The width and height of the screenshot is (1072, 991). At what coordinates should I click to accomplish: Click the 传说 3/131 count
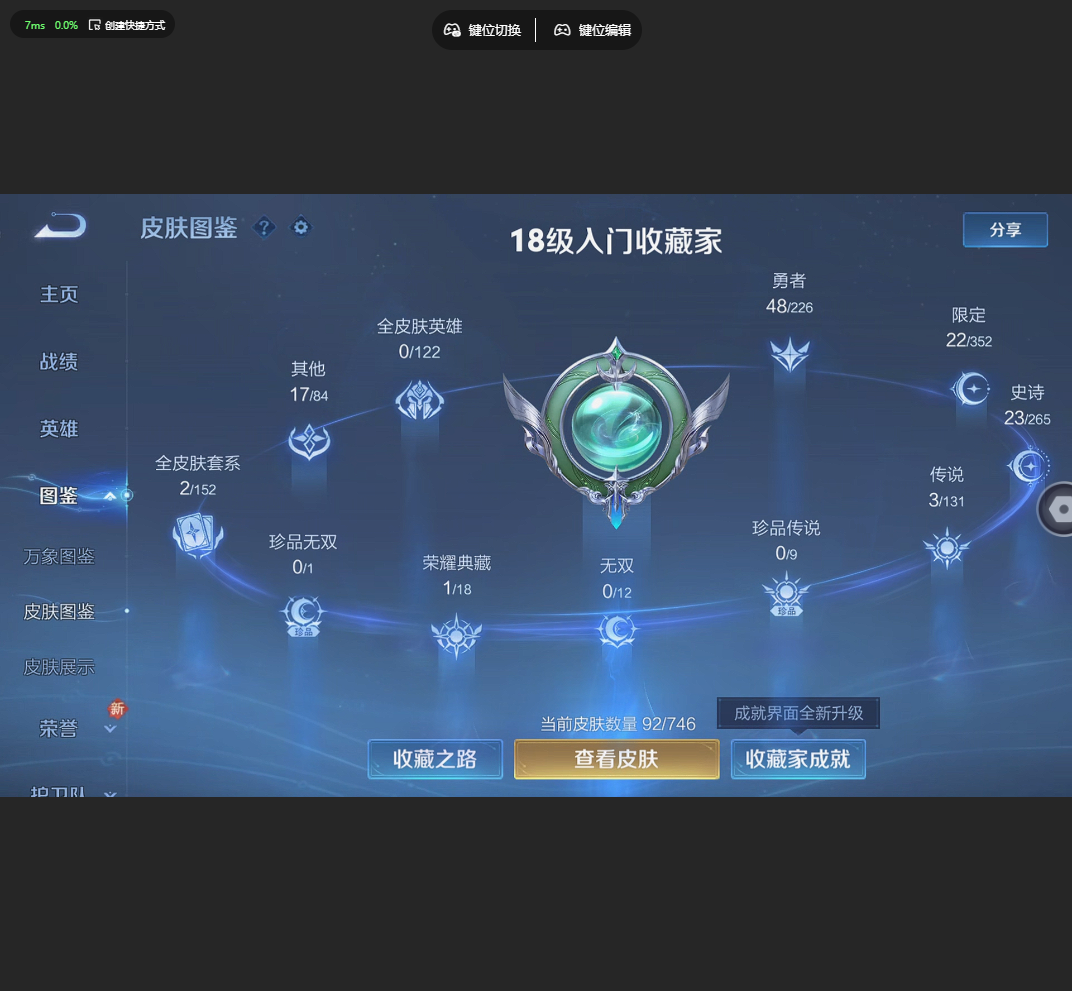coord(946,500)
